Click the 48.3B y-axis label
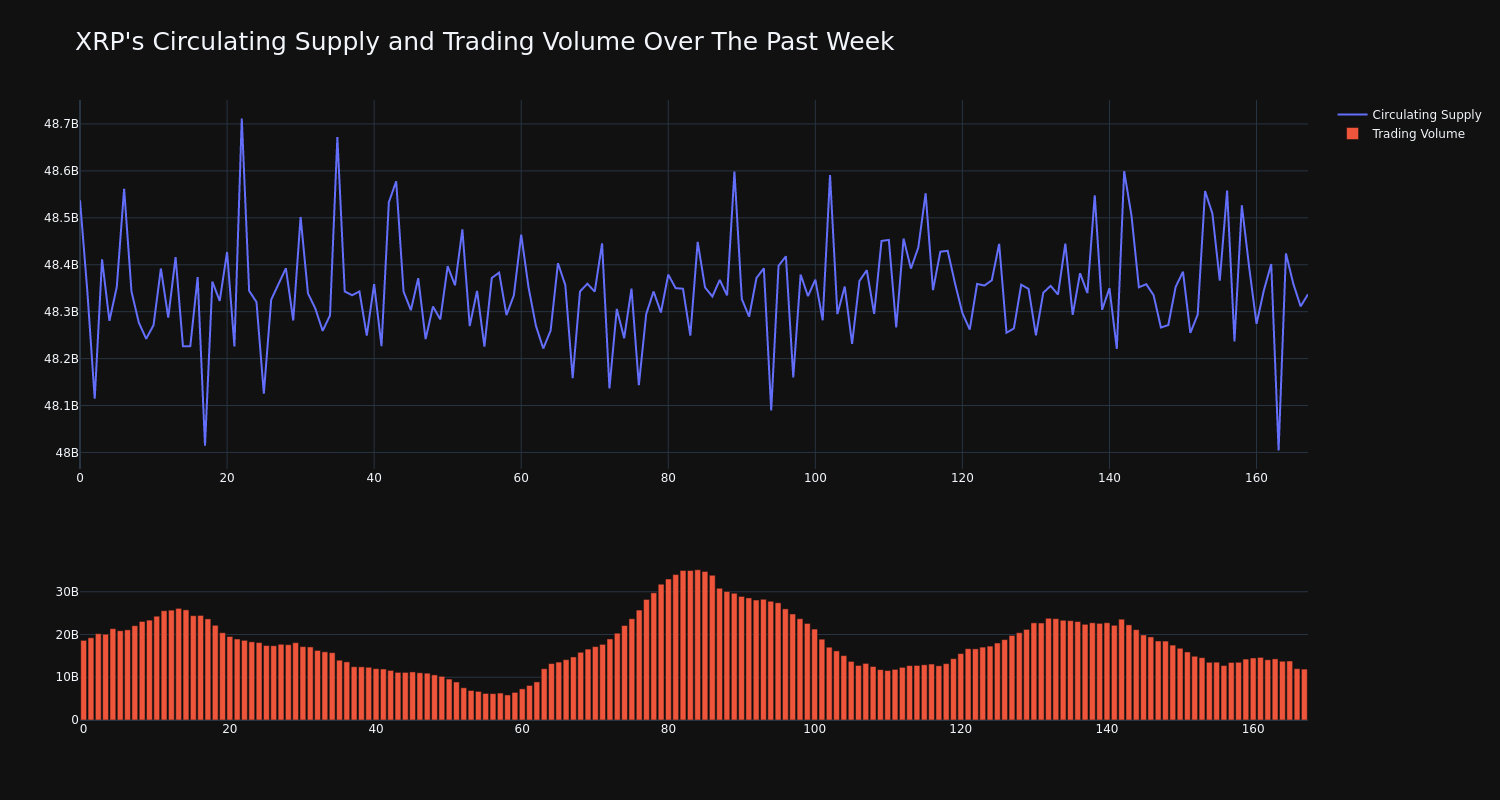Viewport: 1500px width, 800px height. (x=61, y=312)
